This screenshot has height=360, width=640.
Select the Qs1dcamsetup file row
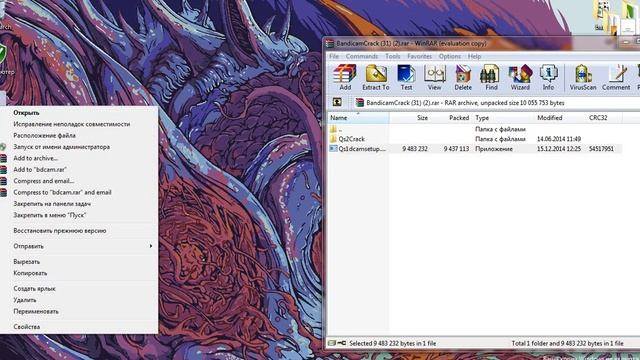pyautogui.click(x=475, y=149)
